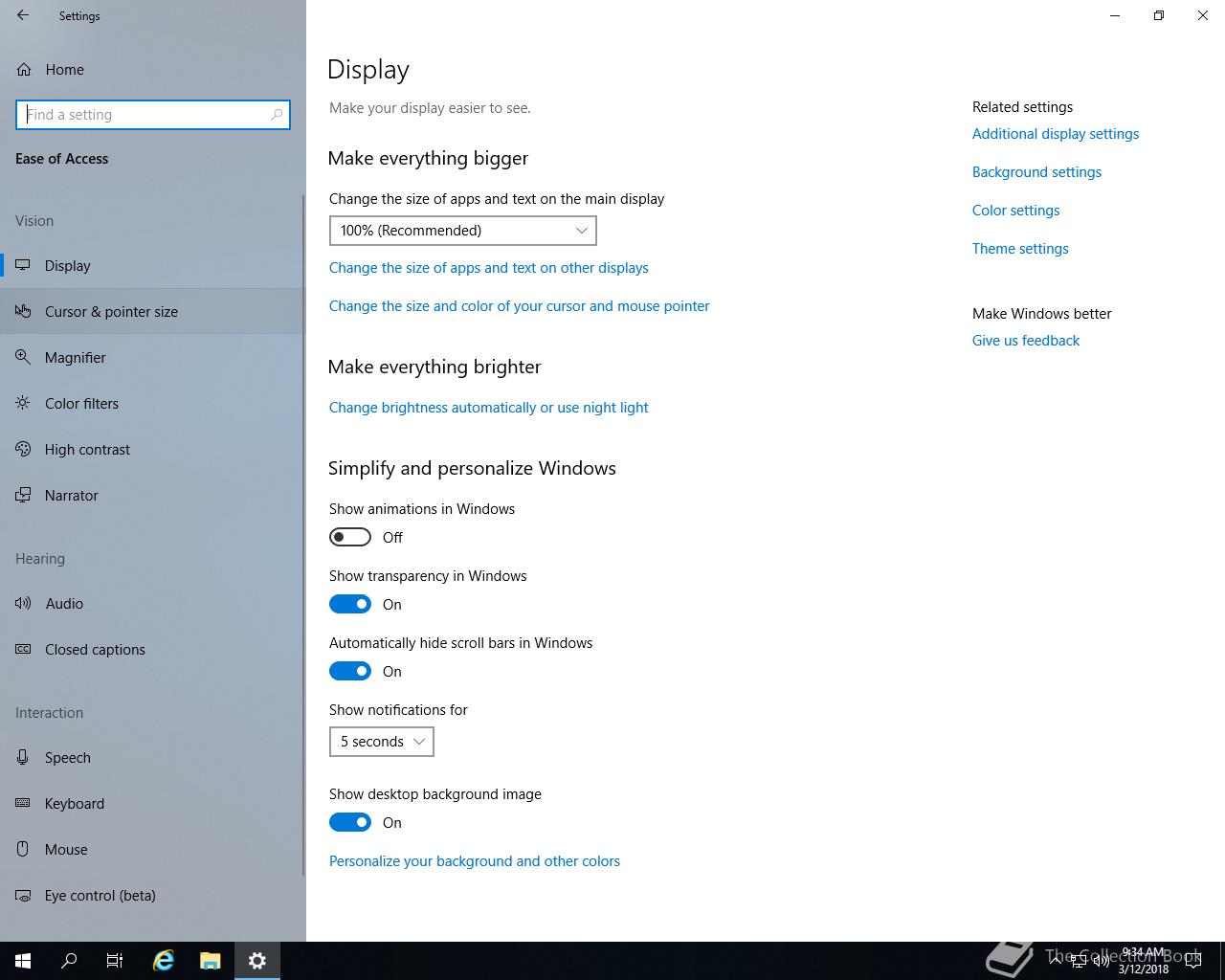Select Display in the sidebar

pos(153,265)
